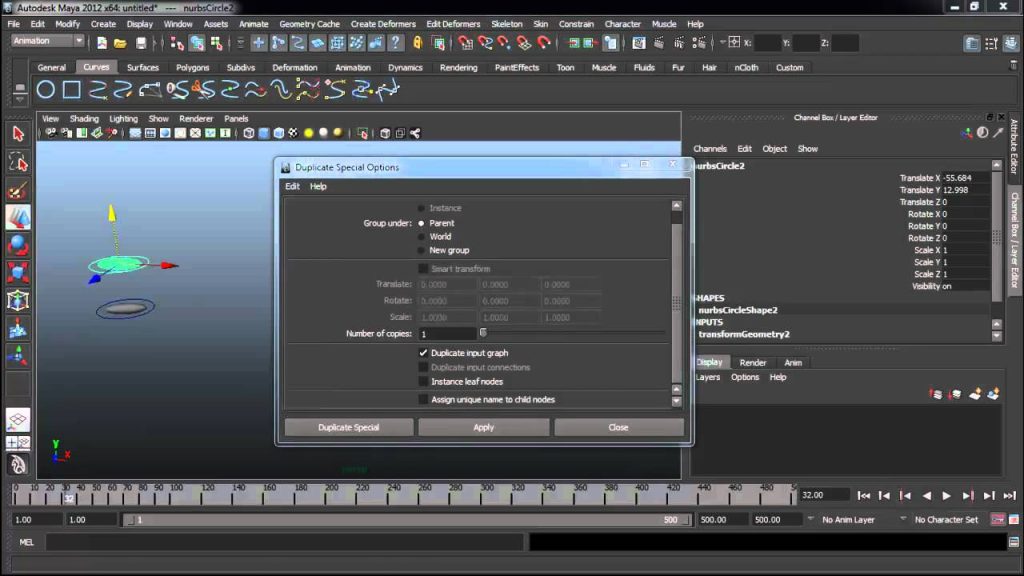Enable Assign unique name to child nodes
The width and height of the screenshot is (1024, 576).
423,400
